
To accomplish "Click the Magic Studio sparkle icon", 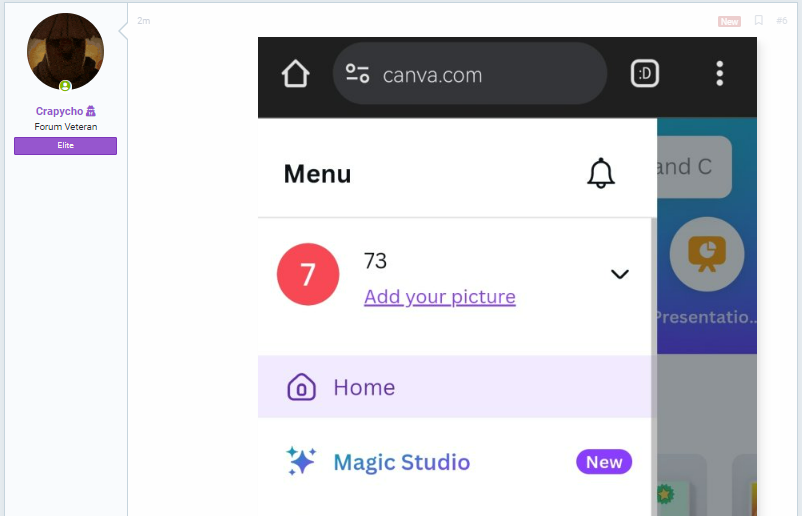I will pyautogui.click(x=301, y=461).
